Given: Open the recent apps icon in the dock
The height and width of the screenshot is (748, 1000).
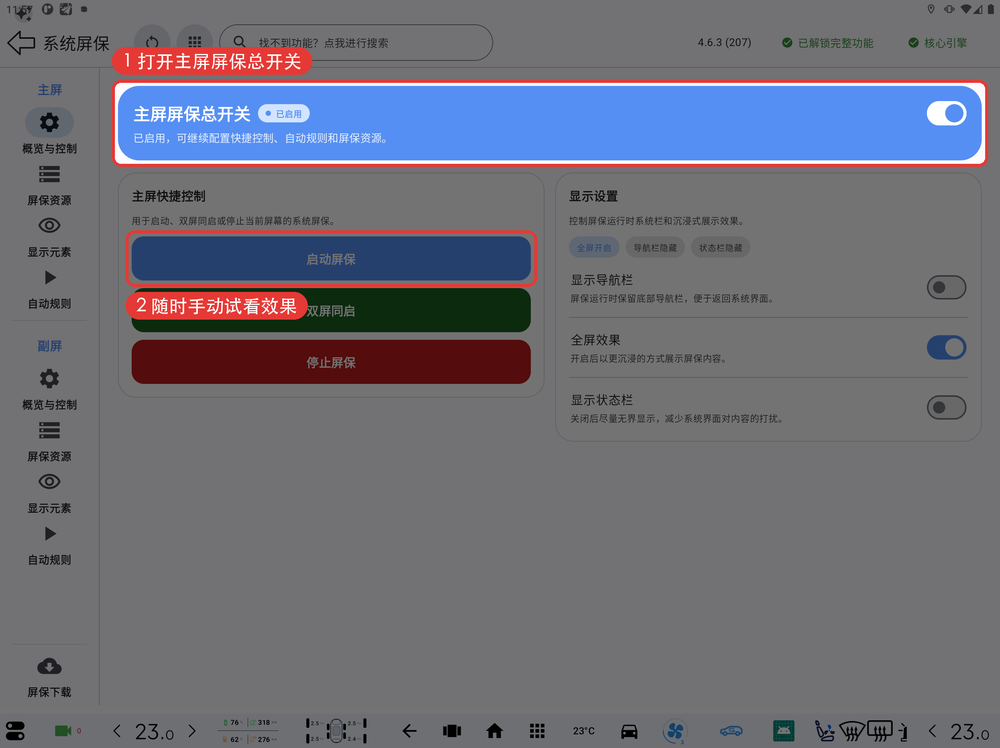Looking at the screenshot, I should point(452,731).
